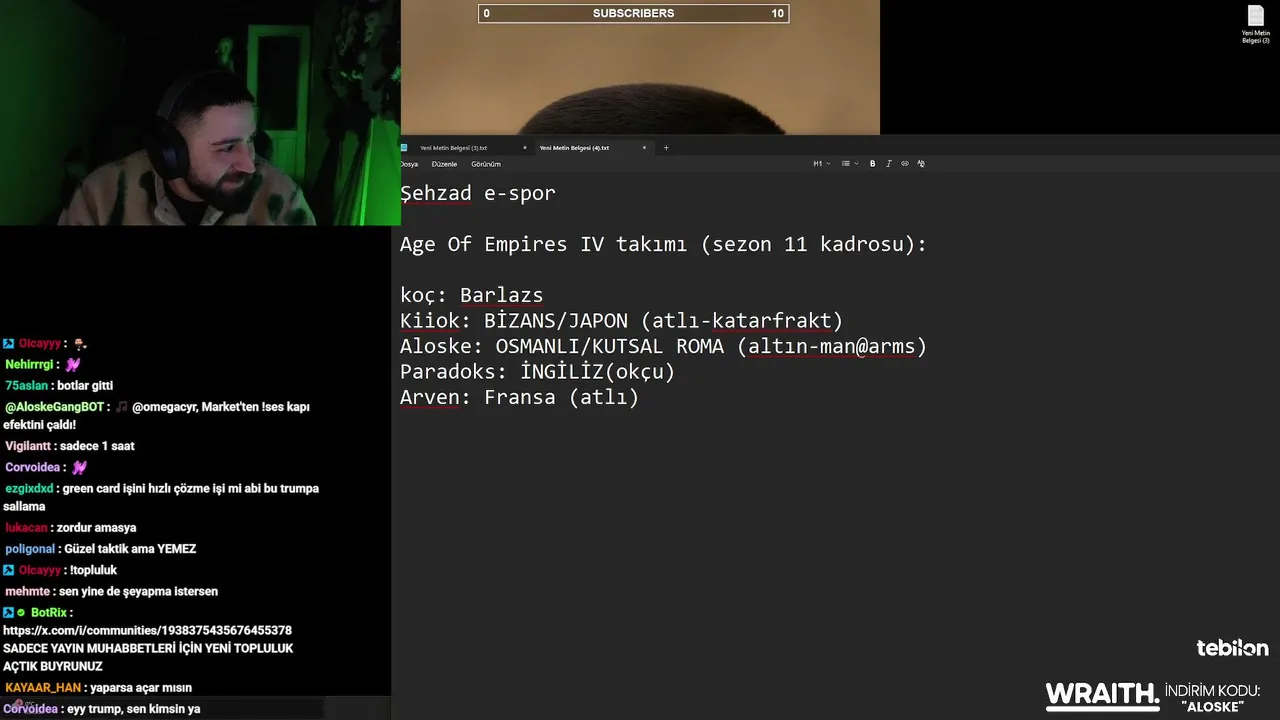Click chat username BotRix
Screen dimensions: 1280x720
49,613
